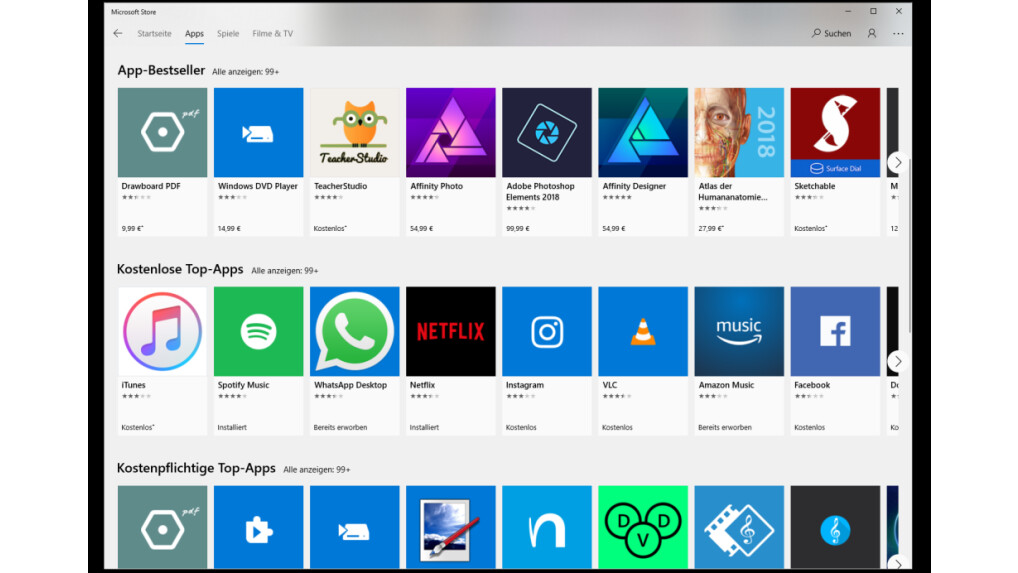Screen dimensions: 1018x573
Task: Advance Kostenlose Top-Apps row with right chevron
Action: click(x=898, y=361)
